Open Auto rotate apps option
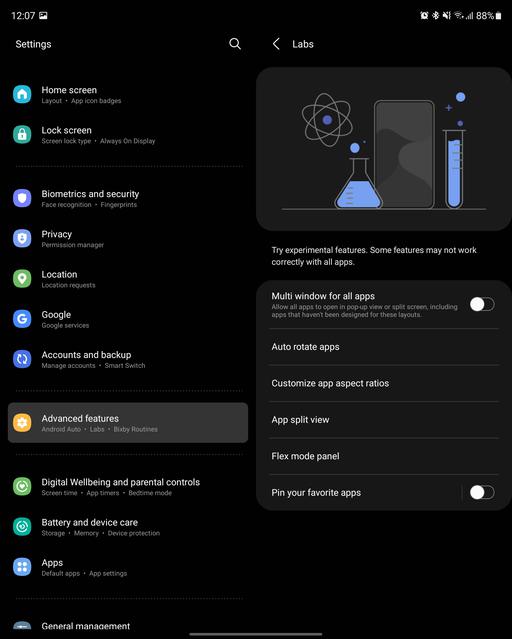Screen dimensions: 512x639 click(x=384, y=347)
